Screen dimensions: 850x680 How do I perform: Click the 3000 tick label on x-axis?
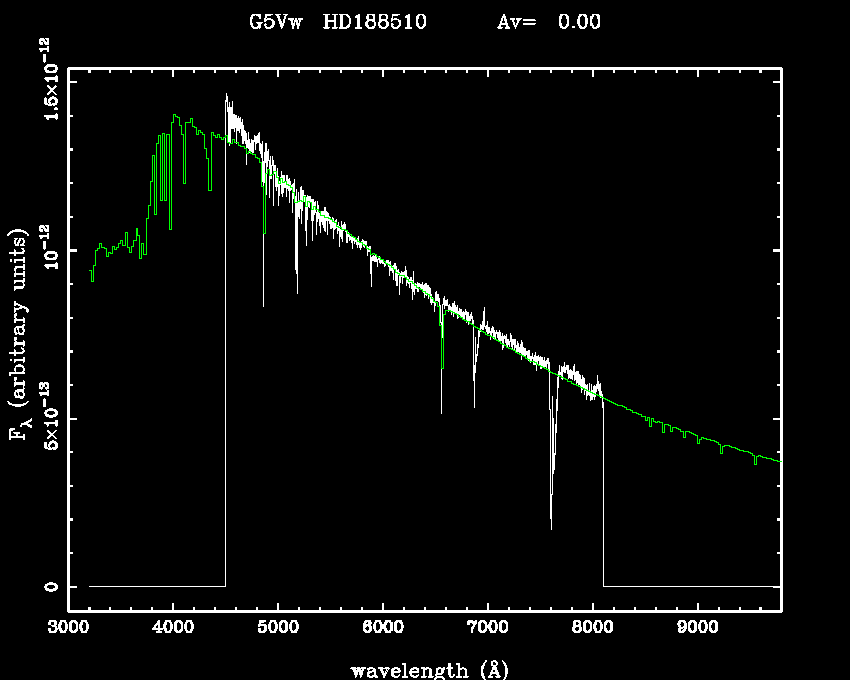tap(68, 628)
